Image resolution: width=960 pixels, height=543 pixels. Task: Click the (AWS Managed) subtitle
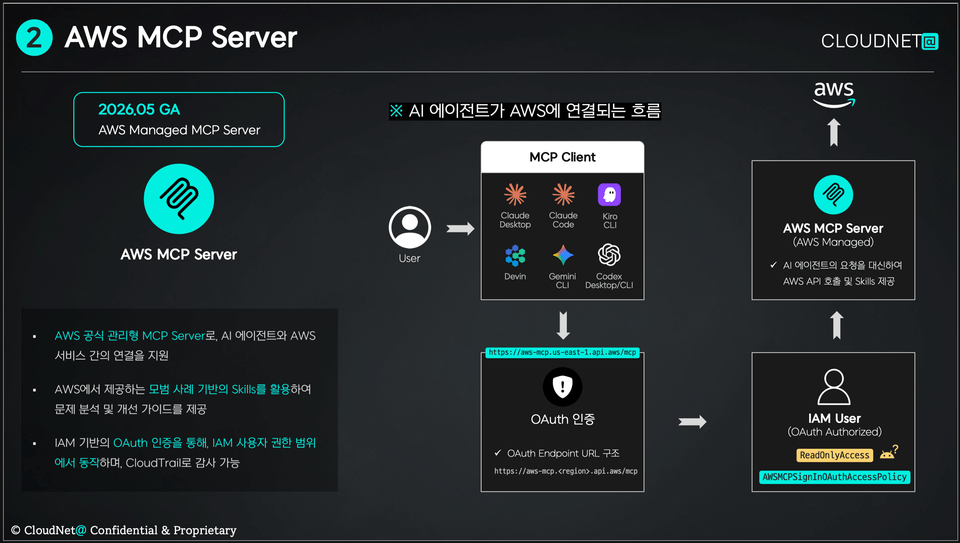pyautogui.click(x=833, y=242)
